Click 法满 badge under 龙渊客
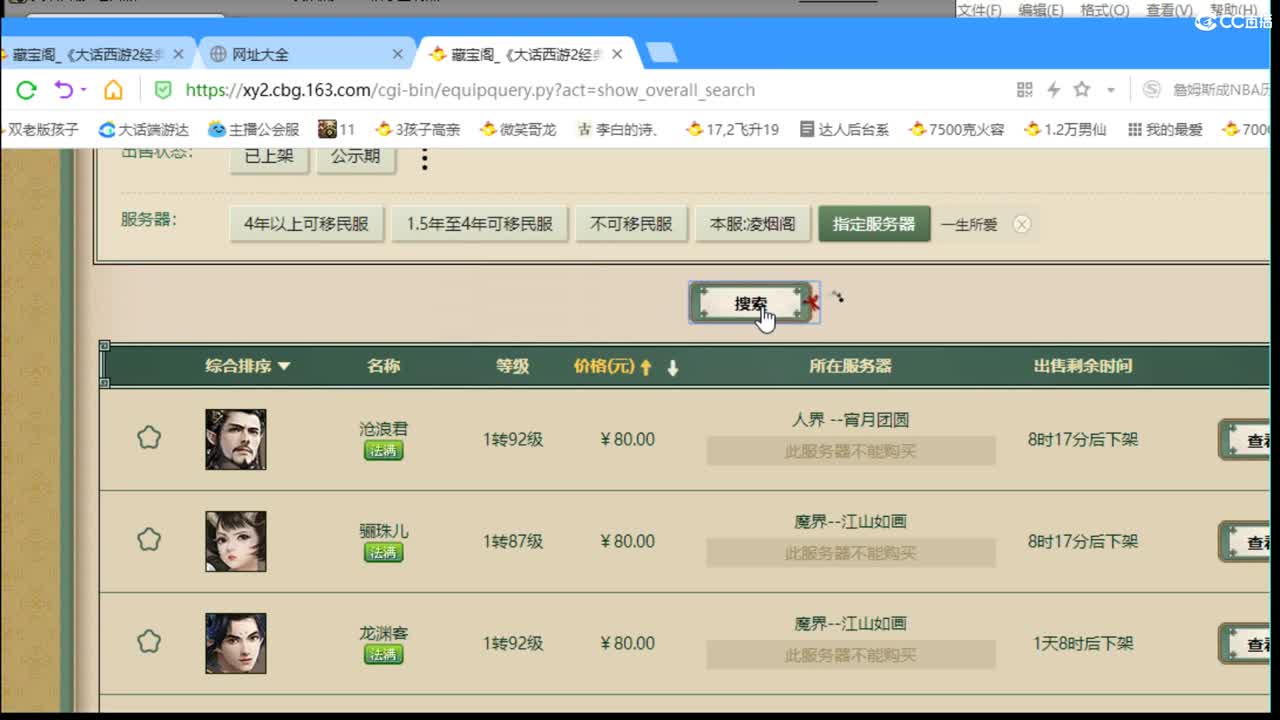This screenshot has width=1280, height=720. (384, 655)
